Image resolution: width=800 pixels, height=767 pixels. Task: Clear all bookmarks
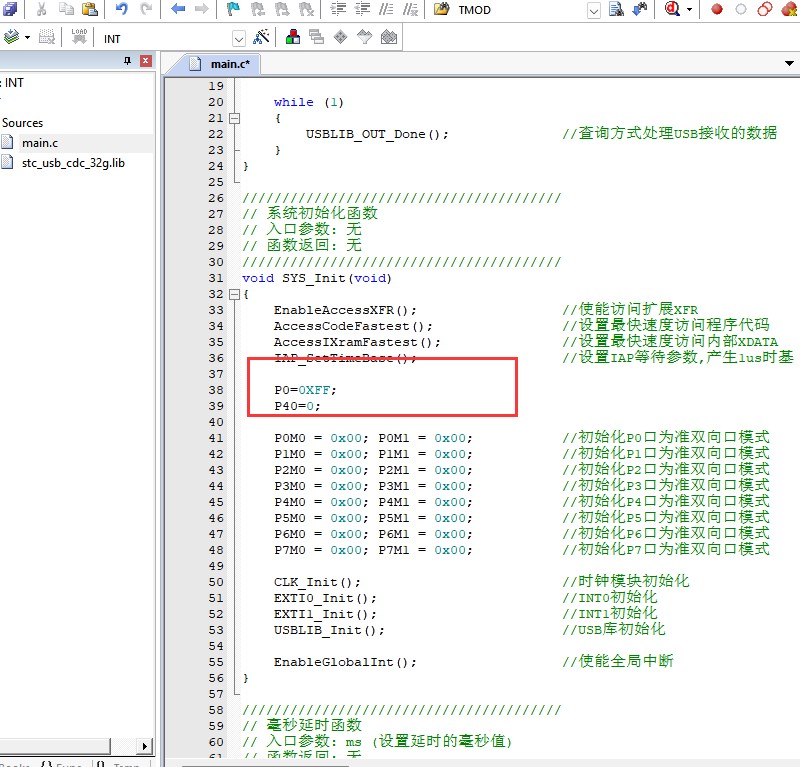click(x=306, y=9)
